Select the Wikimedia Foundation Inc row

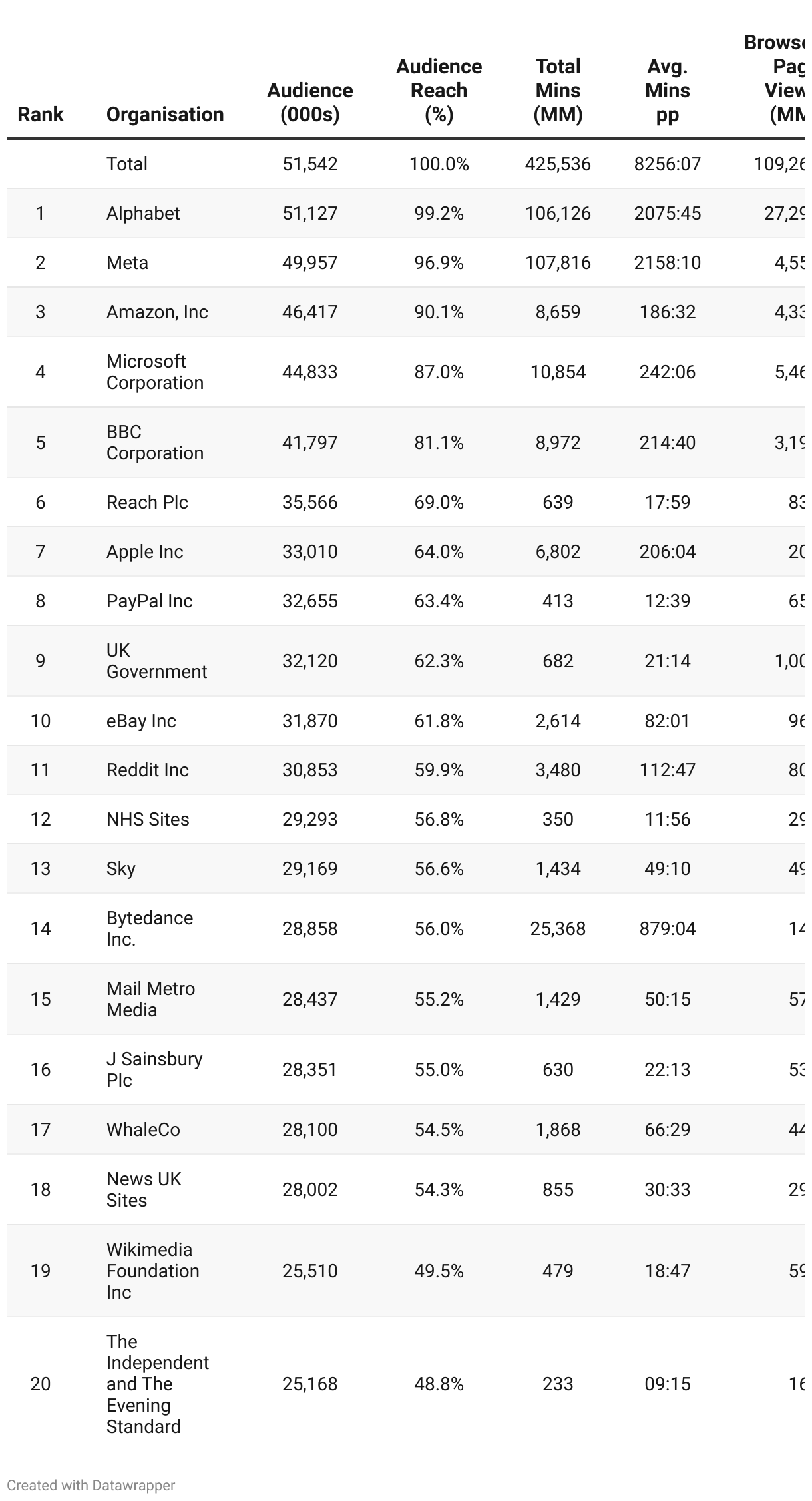click(153, 1271)
